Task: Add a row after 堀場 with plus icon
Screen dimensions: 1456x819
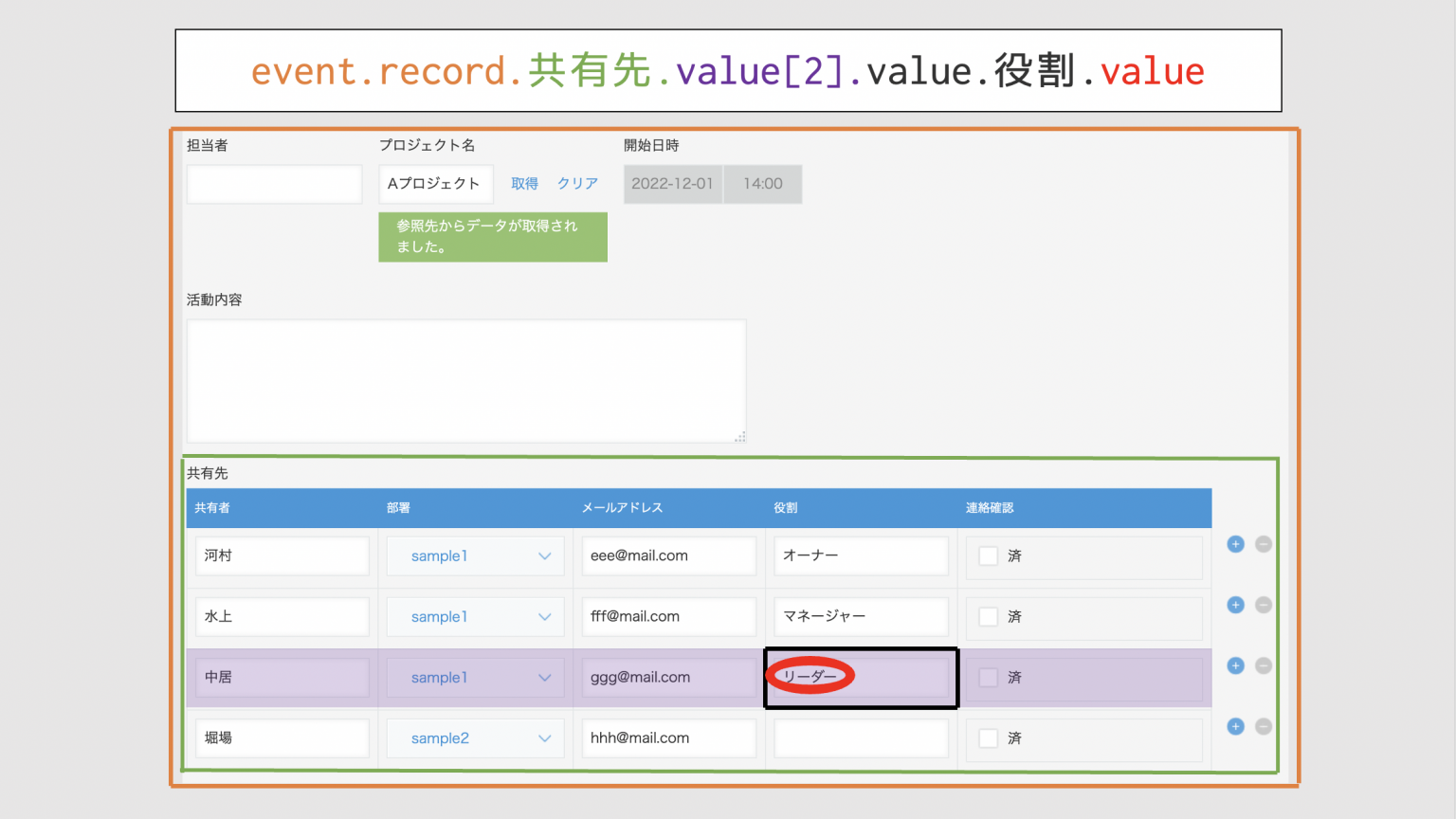Action: click(1235, 726)
